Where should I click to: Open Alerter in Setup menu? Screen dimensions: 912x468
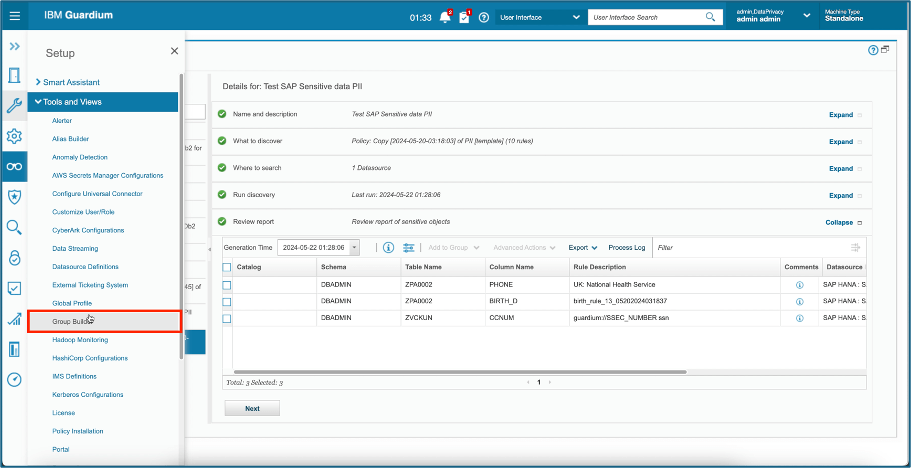(62, 120)
